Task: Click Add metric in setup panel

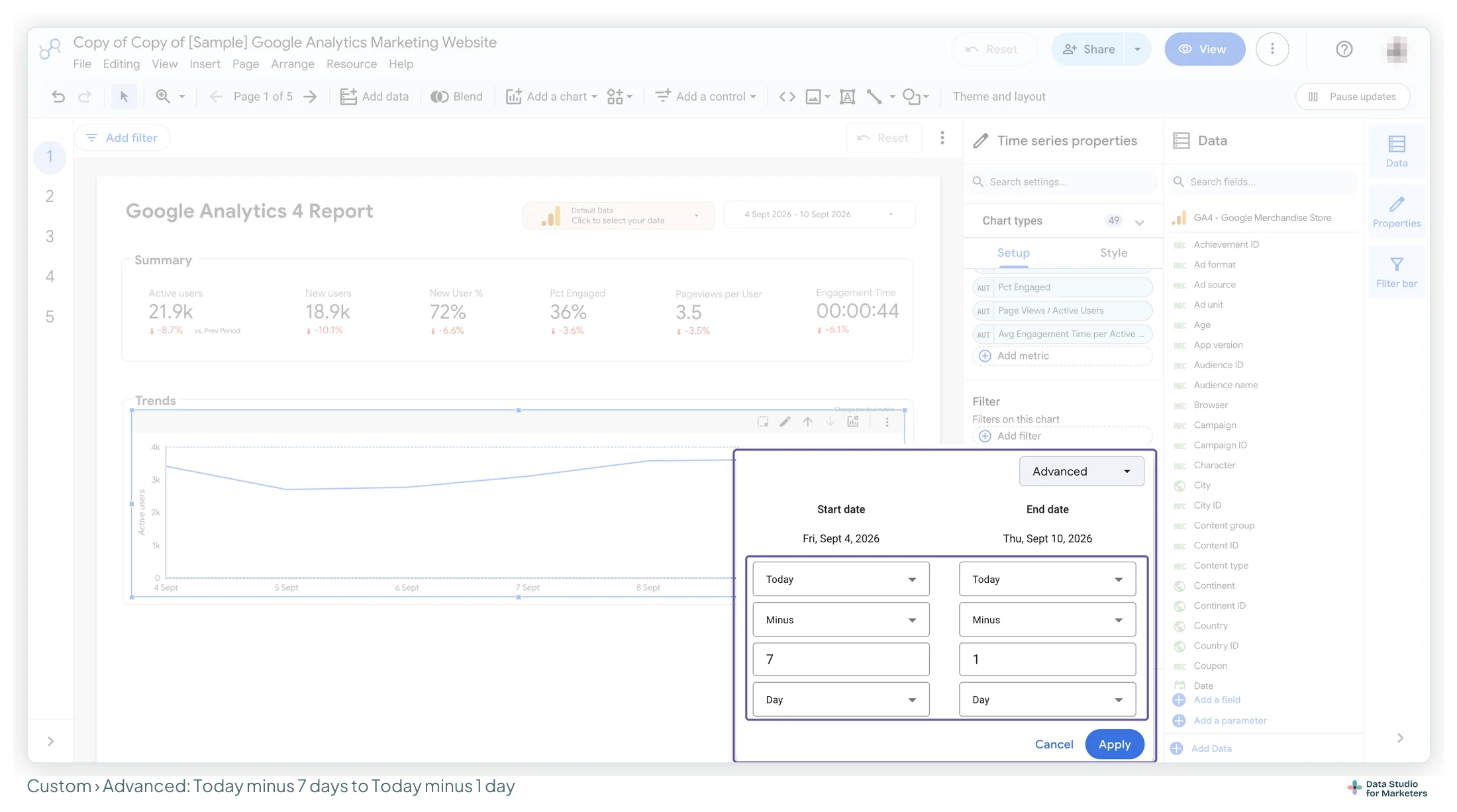Action: (x=1062, y=356)
